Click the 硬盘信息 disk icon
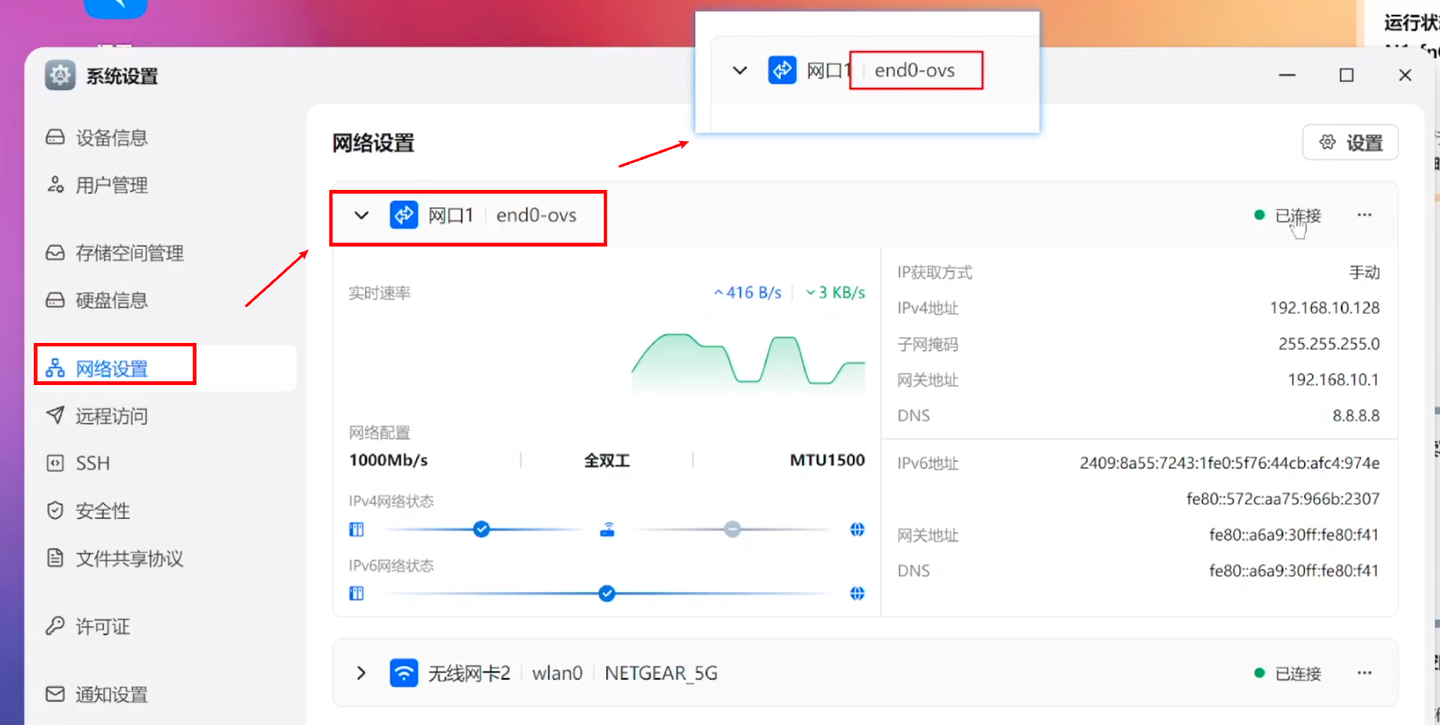Screen dimensions: 1440x725 55,300
